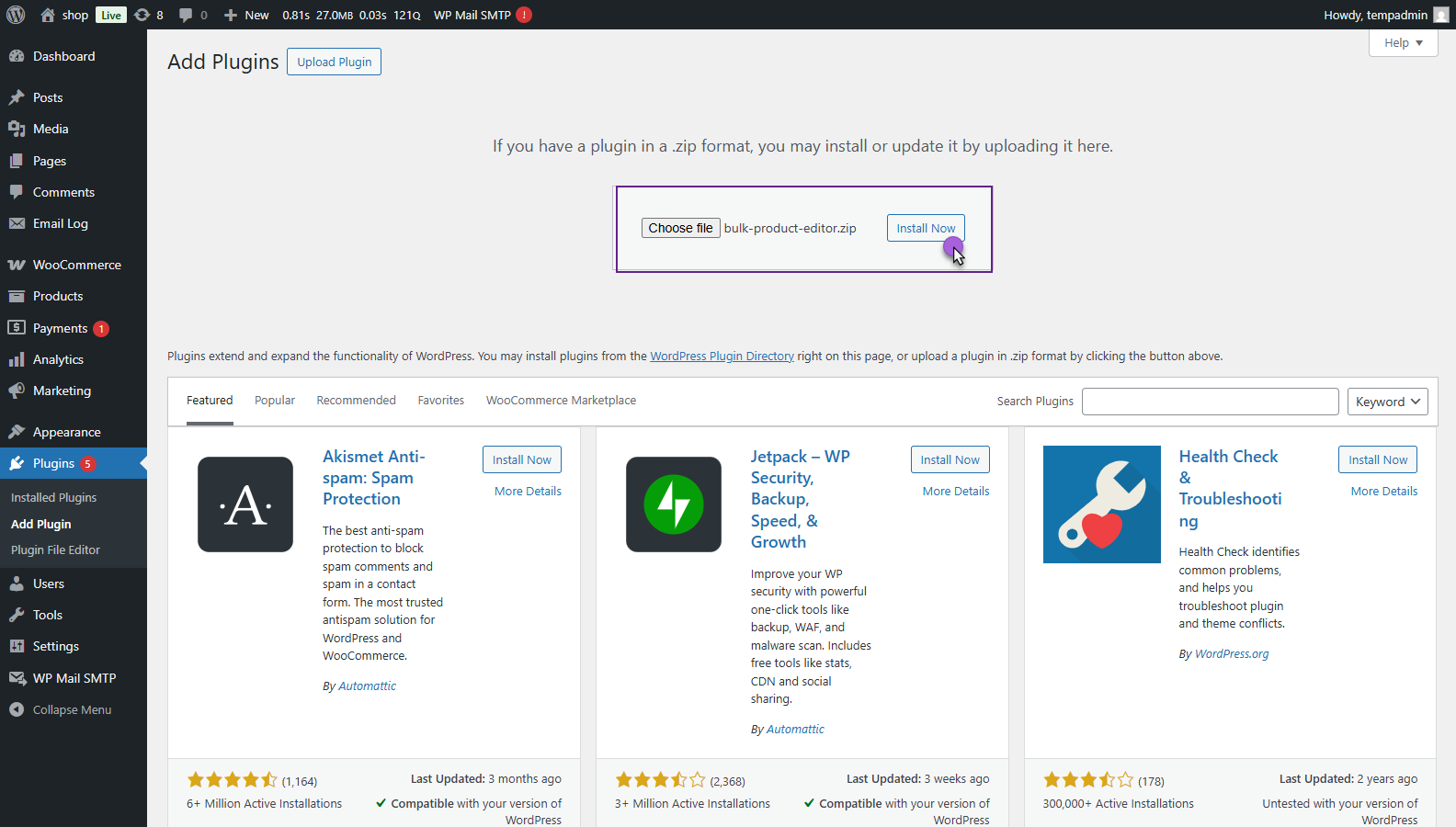Image resolution: width=1456 pixels, height=827 pixels.
Task: Switch to the Recommended tab
Action: pos(357,401)
